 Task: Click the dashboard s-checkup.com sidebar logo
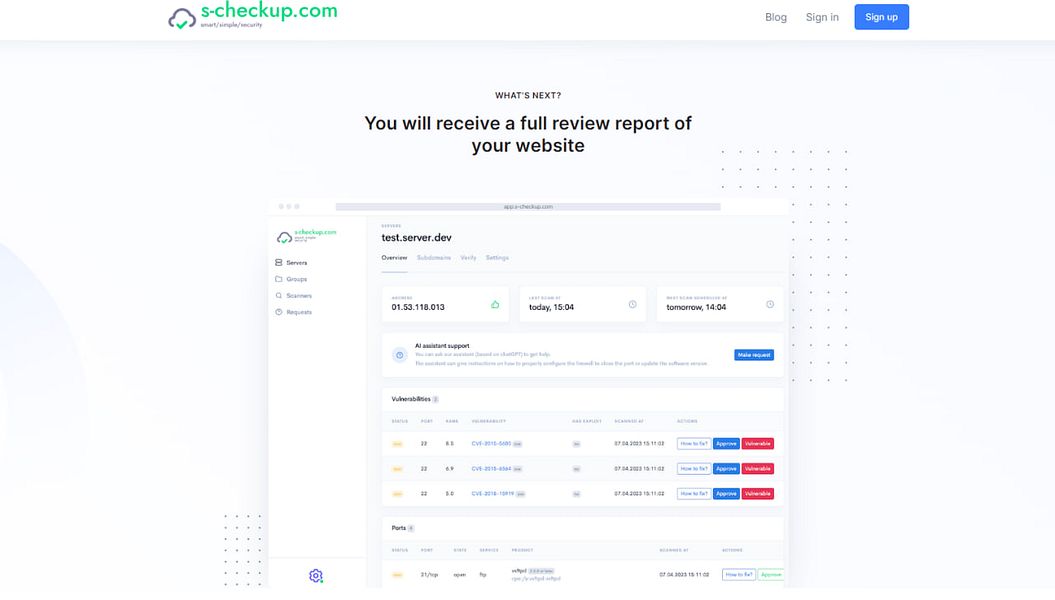(306, 235)
